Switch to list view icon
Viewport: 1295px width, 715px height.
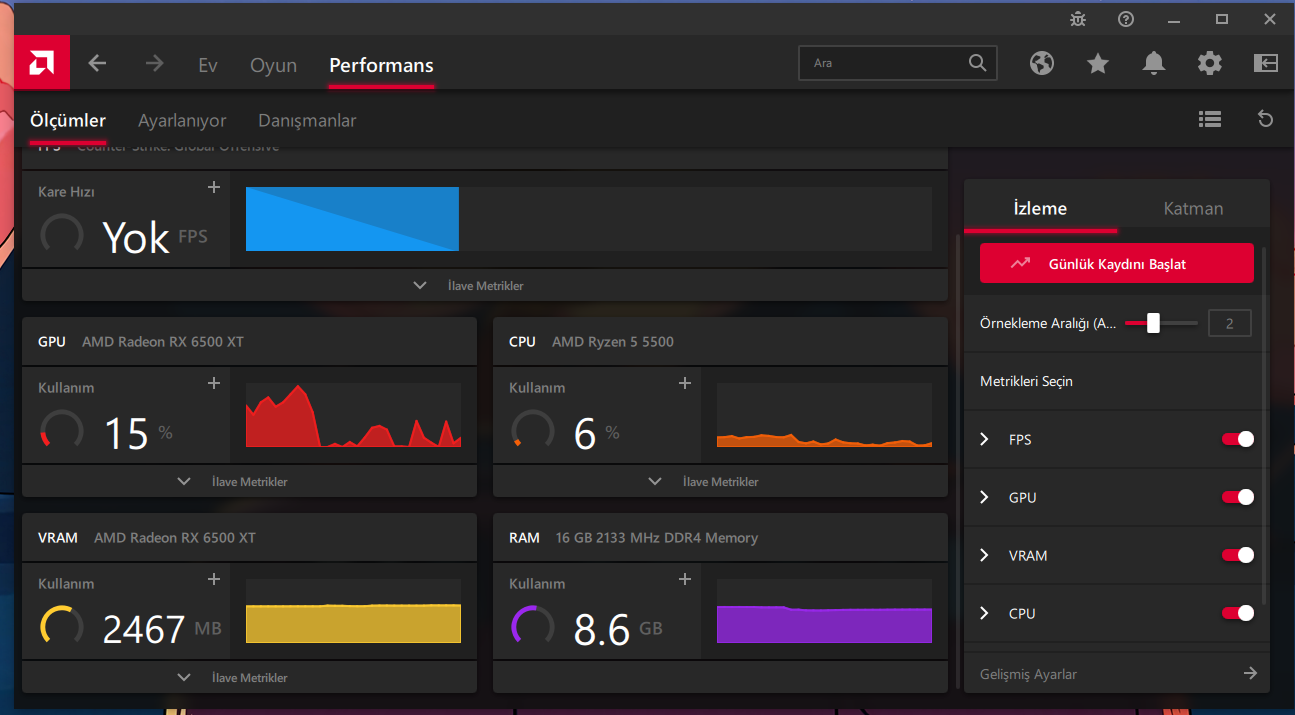point(1210,119)
